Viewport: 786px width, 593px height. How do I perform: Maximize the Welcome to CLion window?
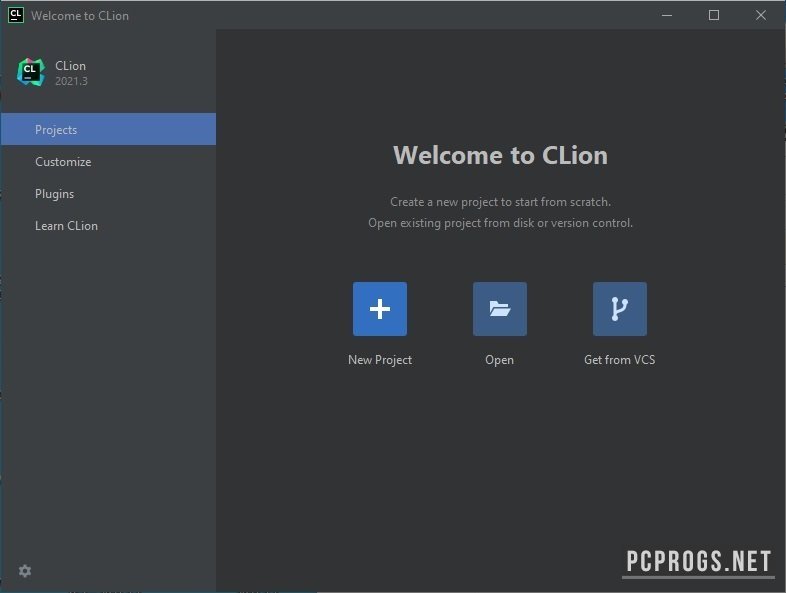pyautogui.click(x=714, y=15)
